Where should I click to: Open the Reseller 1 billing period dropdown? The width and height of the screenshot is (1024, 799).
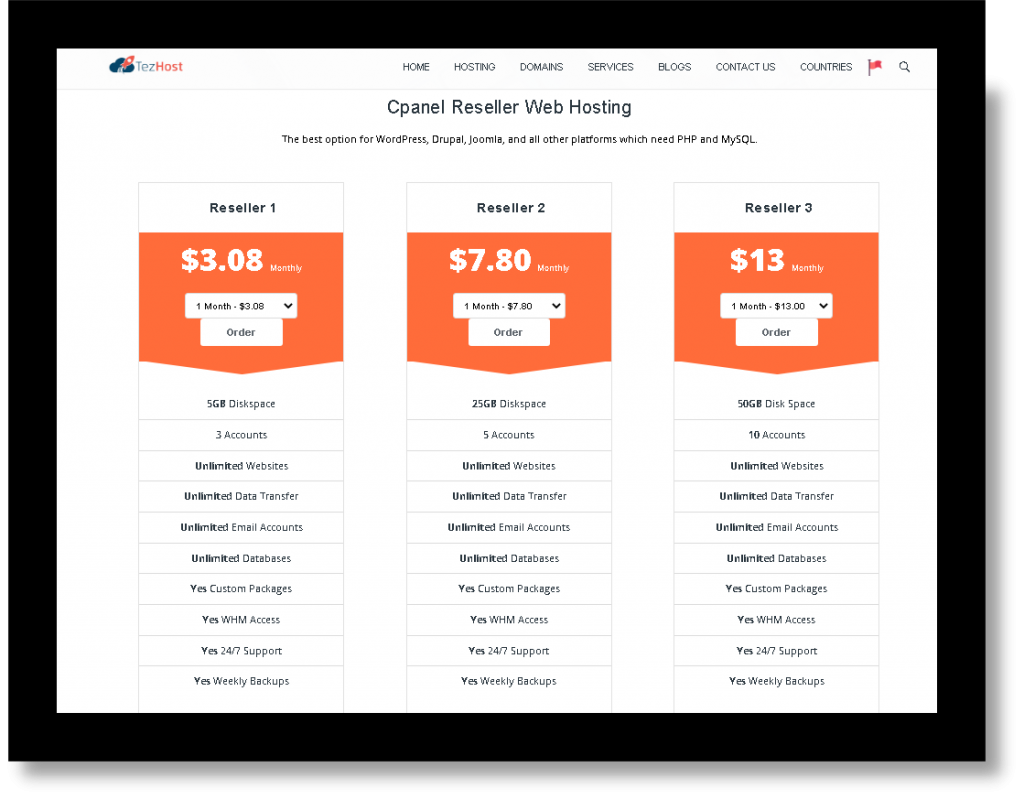click(241, 306)
